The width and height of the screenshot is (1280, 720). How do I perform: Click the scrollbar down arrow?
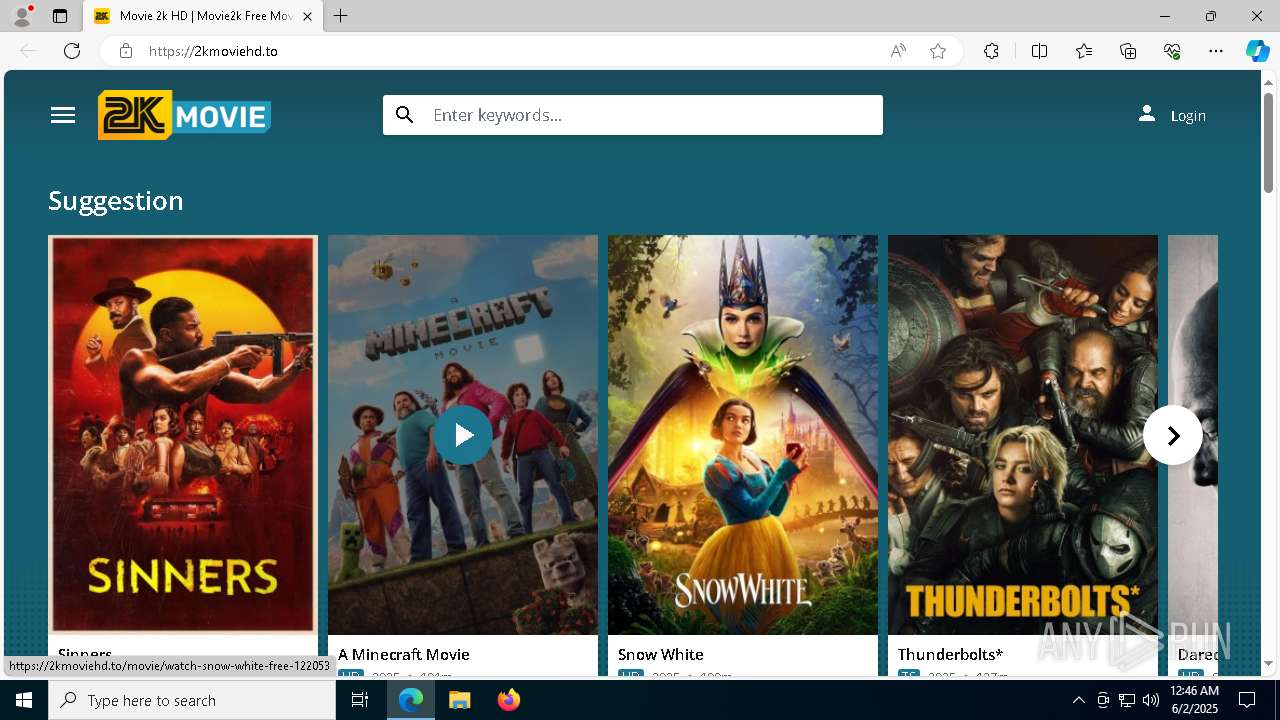coord(1269,663)
